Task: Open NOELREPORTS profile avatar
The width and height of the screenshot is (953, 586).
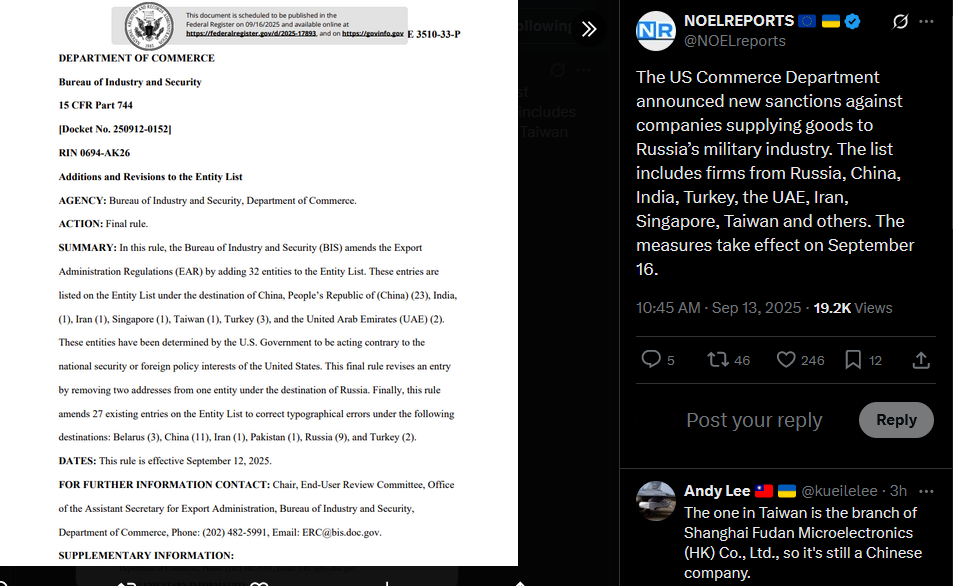Action: [x=656, y=30]
